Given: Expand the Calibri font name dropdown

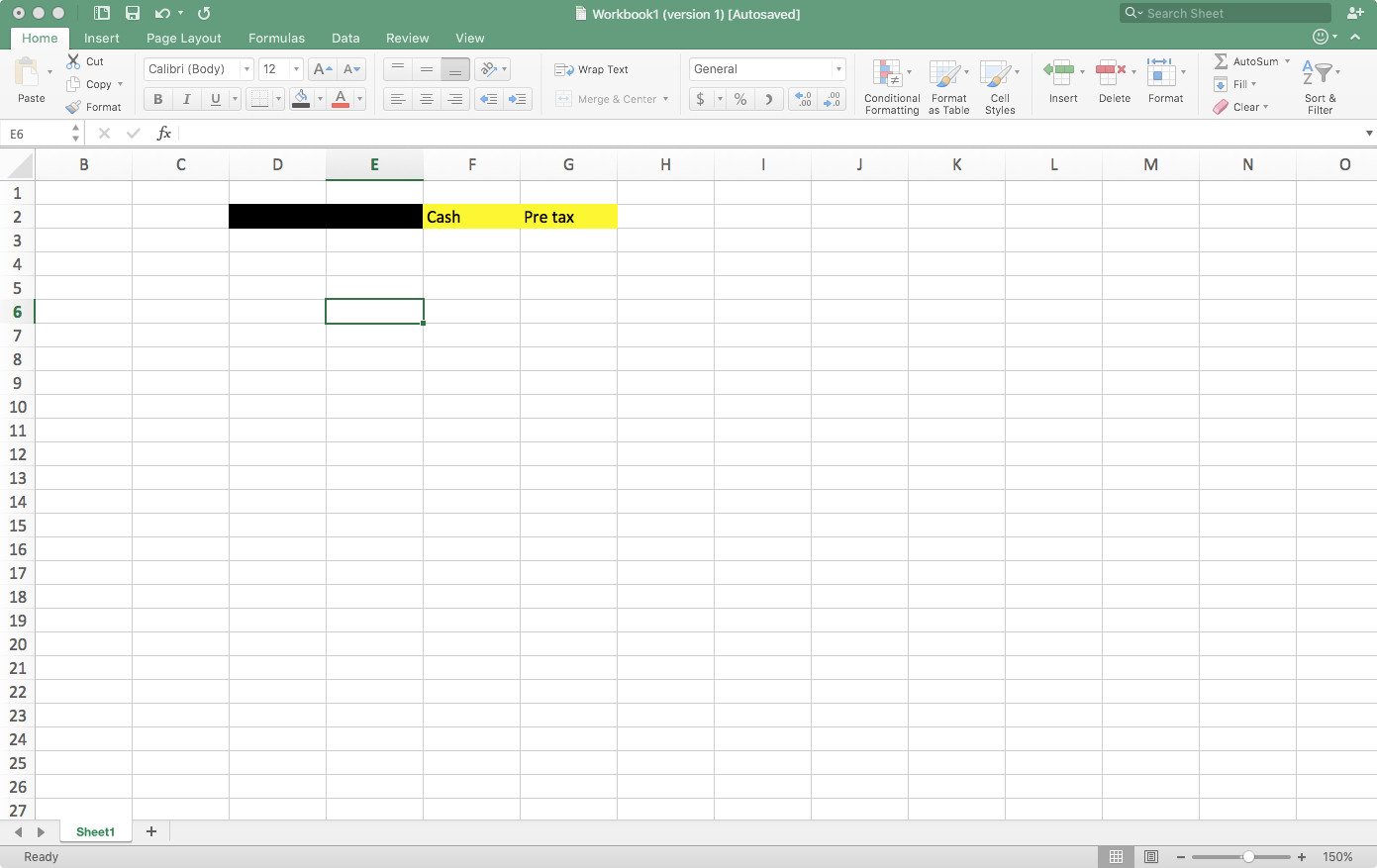Looking at the screenshot, I should point(247,68).
